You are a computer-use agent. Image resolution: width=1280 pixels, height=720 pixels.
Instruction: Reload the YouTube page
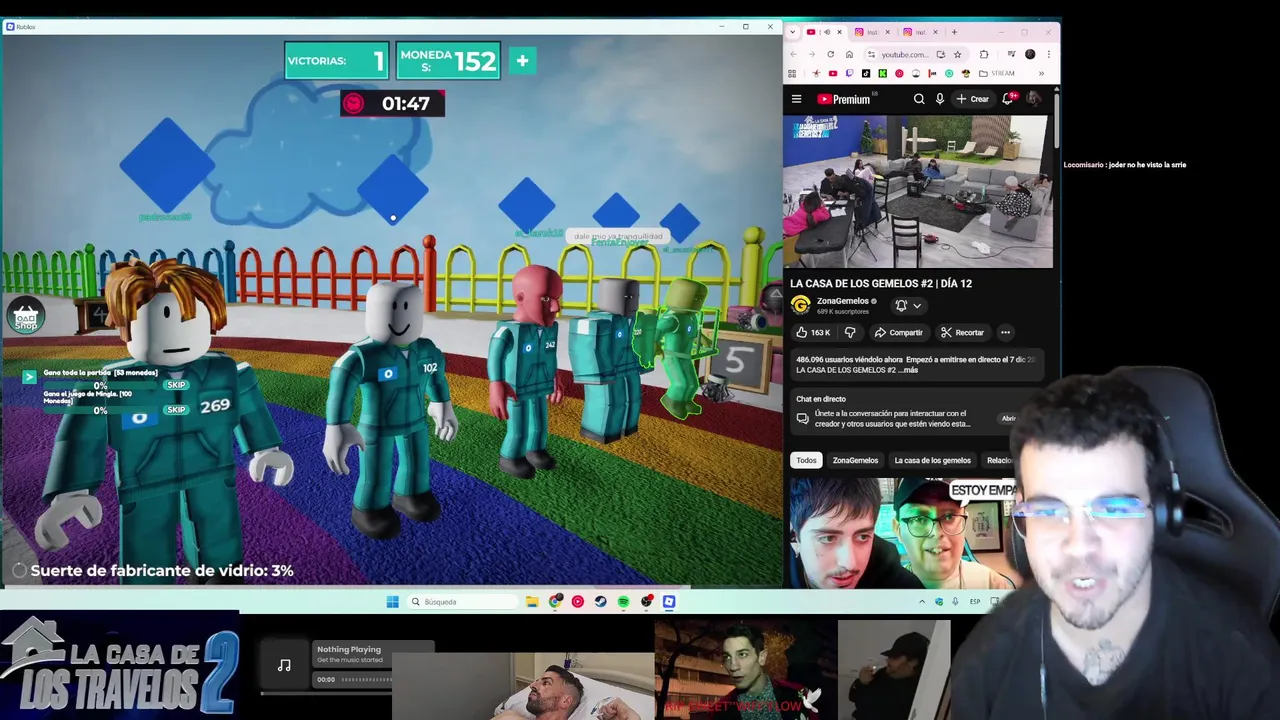[831, 54]
